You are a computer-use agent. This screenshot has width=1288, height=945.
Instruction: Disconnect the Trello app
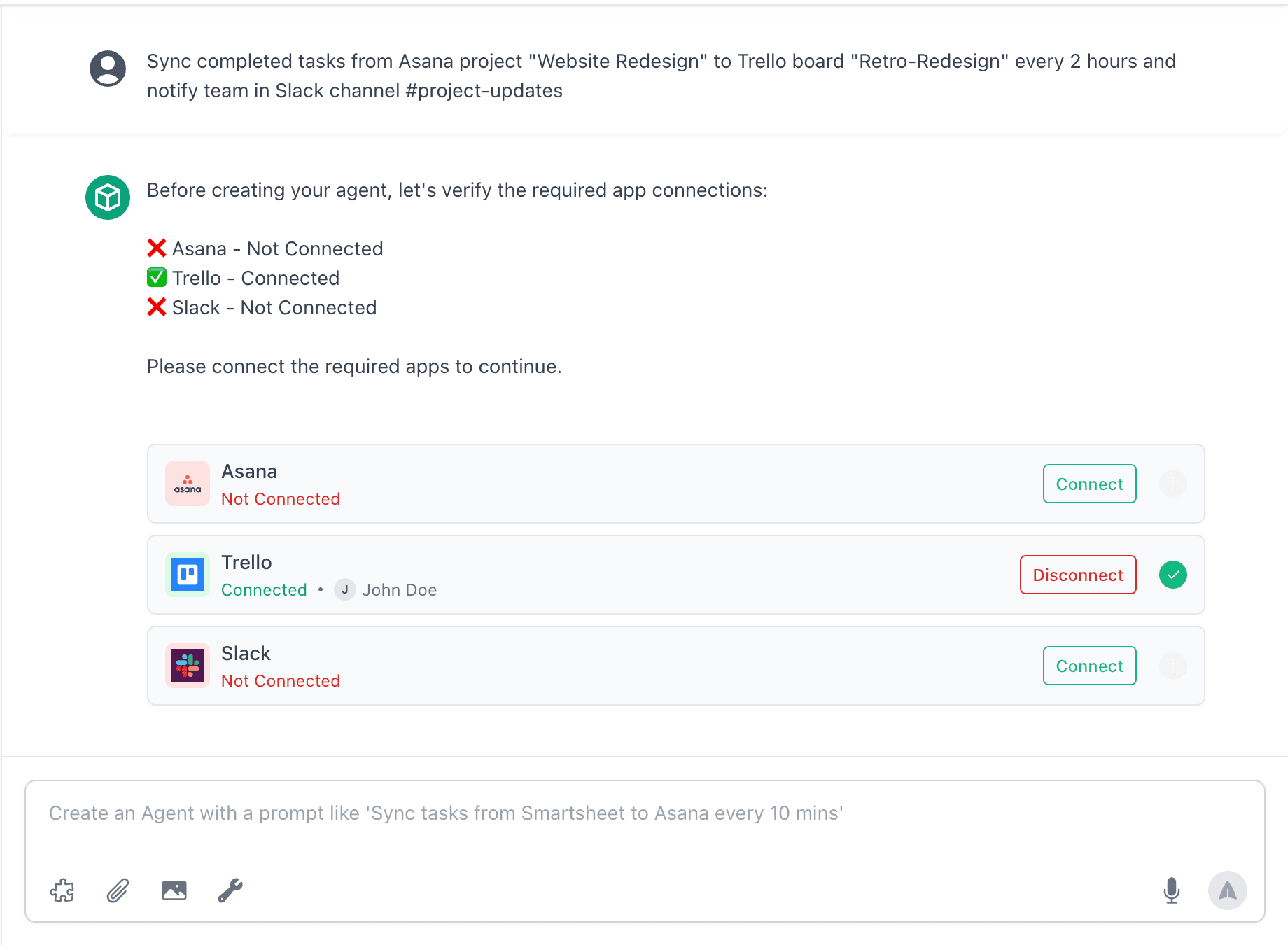coord(1078,575)
